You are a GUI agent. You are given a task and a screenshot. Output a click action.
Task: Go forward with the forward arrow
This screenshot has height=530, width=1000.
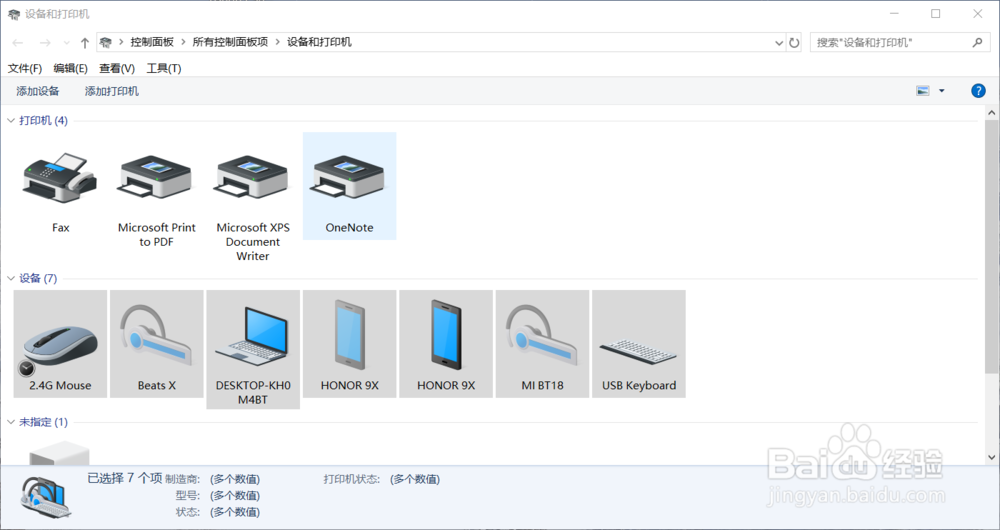tap(45, 43)
